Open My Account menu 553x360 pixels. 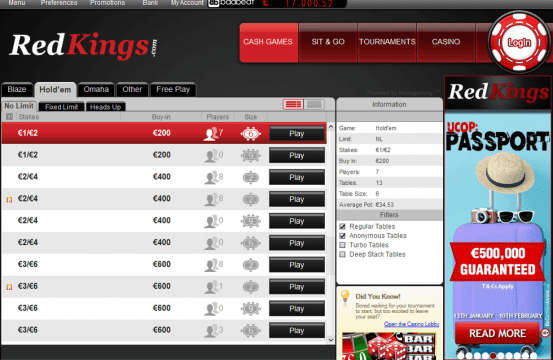tap(187, 3)
